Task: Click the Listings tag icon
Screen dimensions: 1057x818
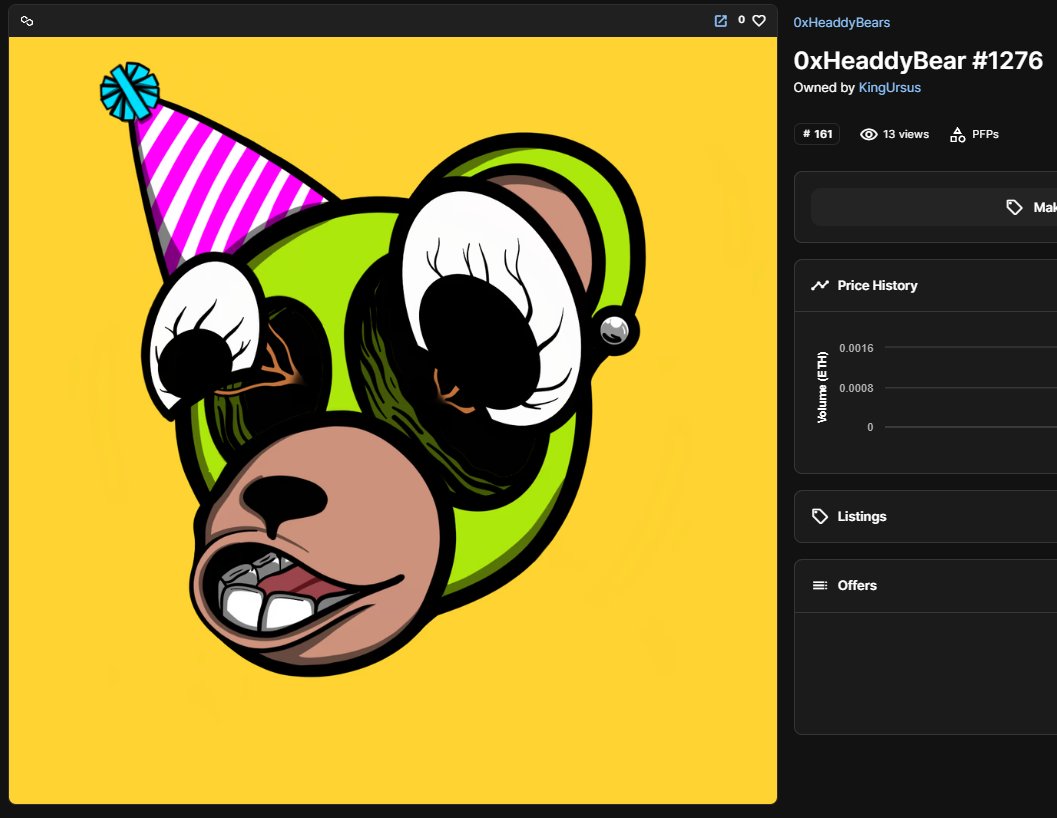Action: coord(820,517)
